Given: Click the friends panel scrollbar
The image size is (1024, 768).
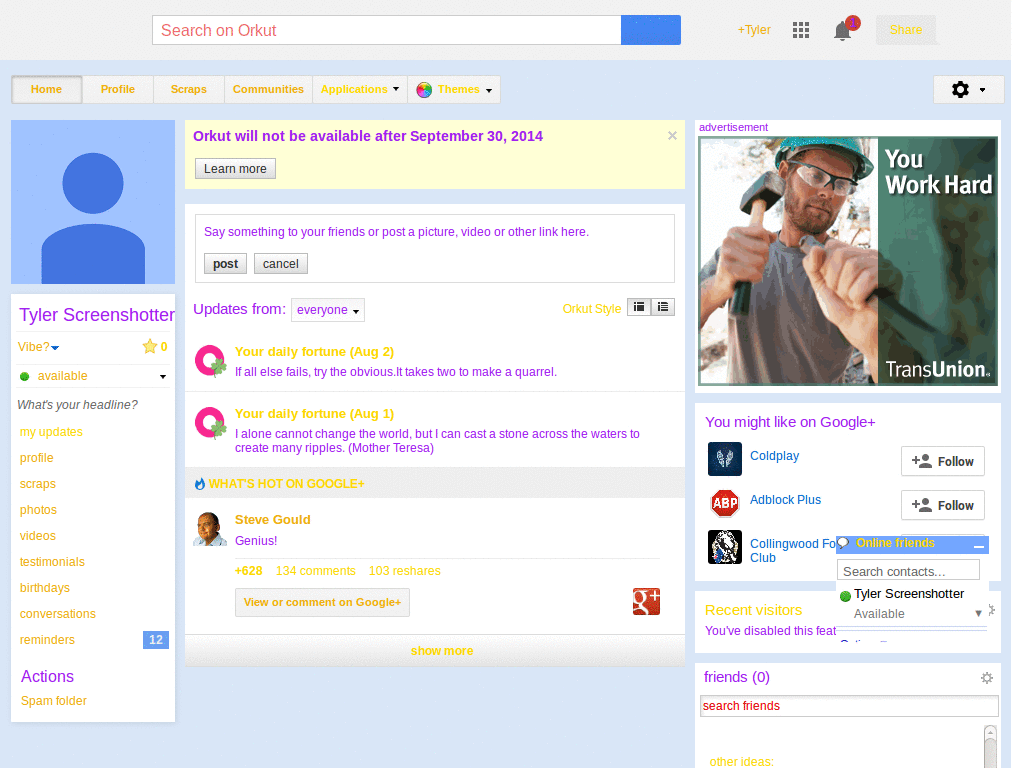Looking at the screenshot, I should (990, 746).
